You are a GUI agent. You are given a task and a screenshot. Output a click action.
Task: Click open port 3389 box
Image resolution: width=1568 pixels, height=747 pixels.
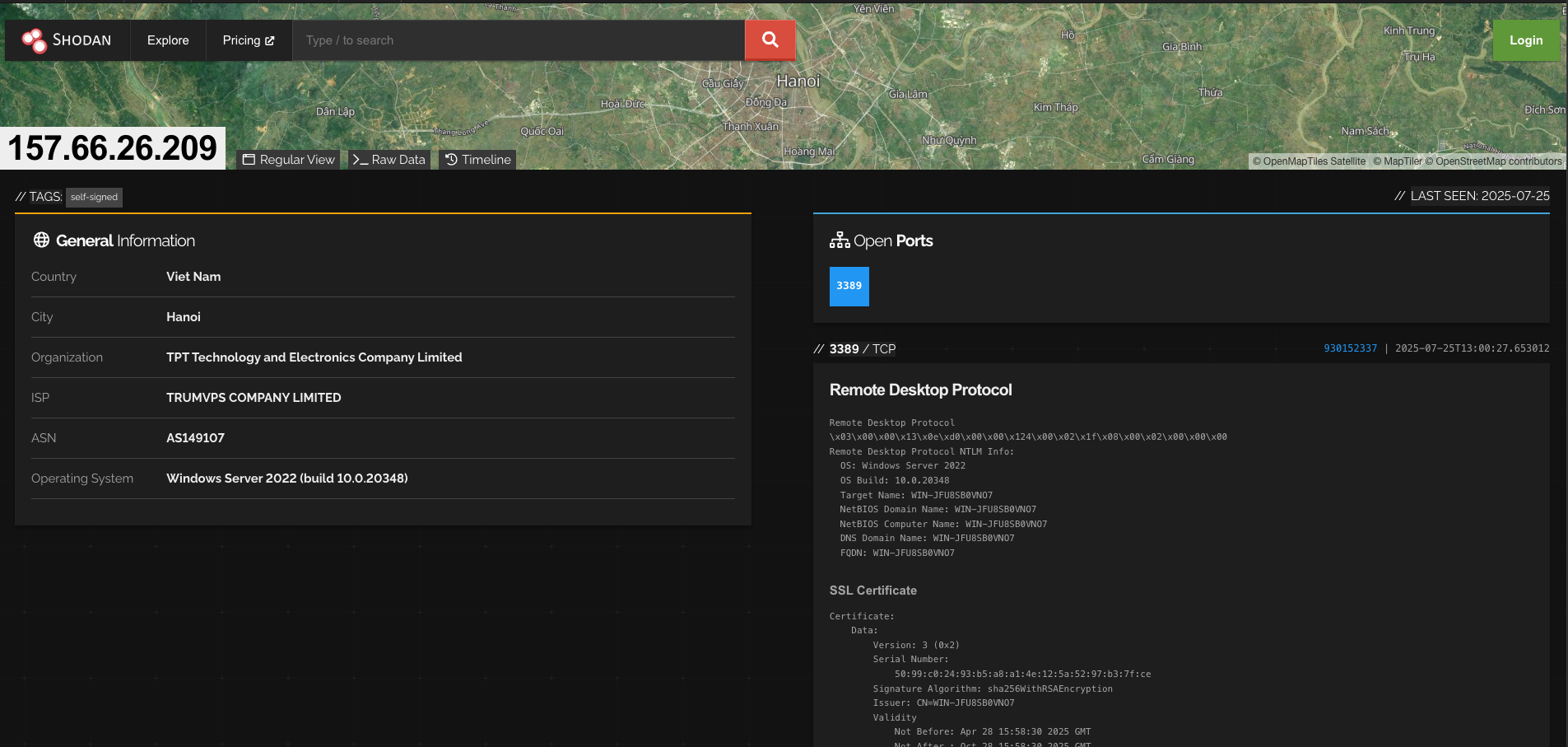849,286
